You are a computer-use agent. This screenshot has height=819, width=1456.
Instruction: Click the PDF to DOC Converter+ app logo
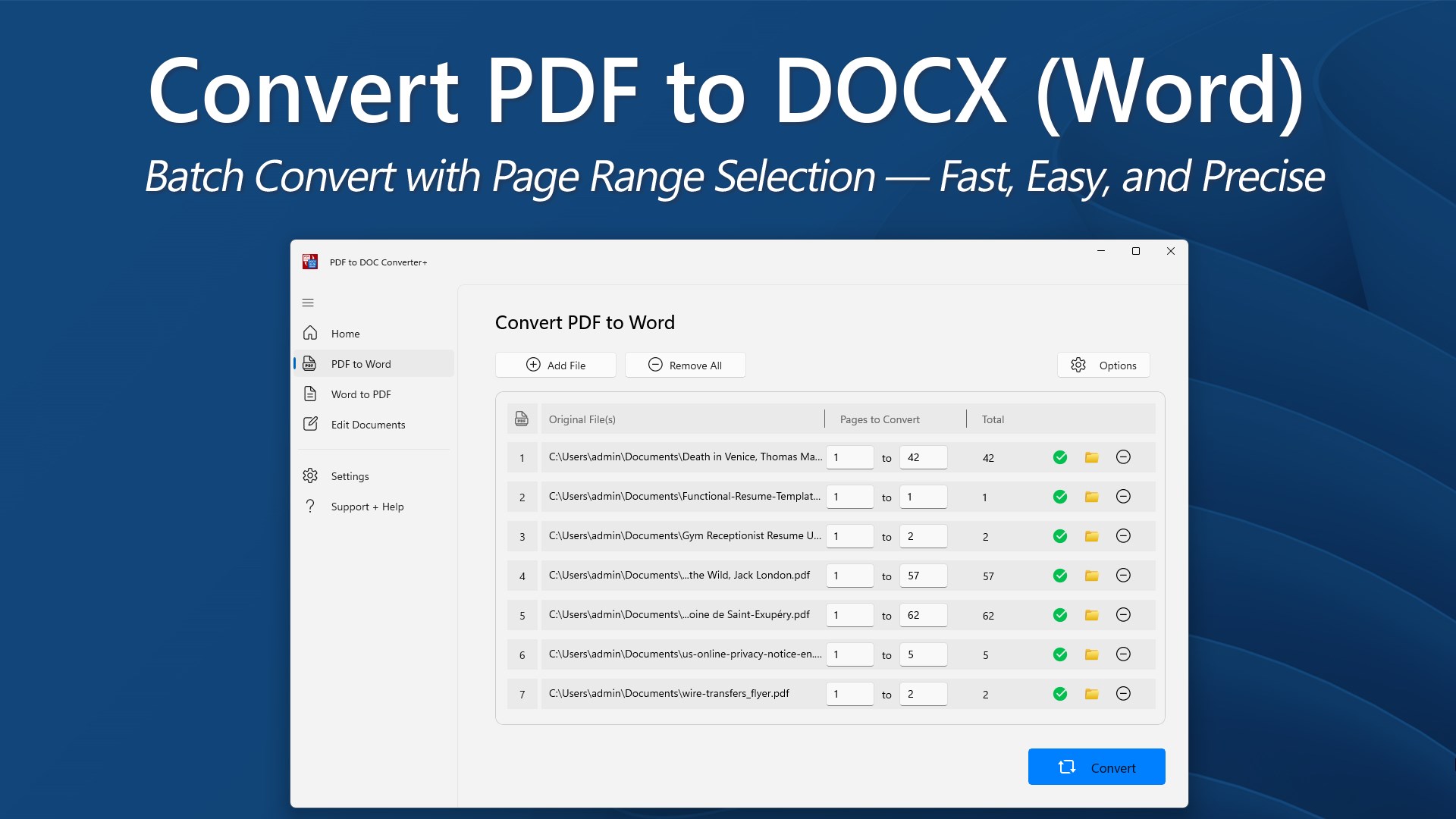310,262
